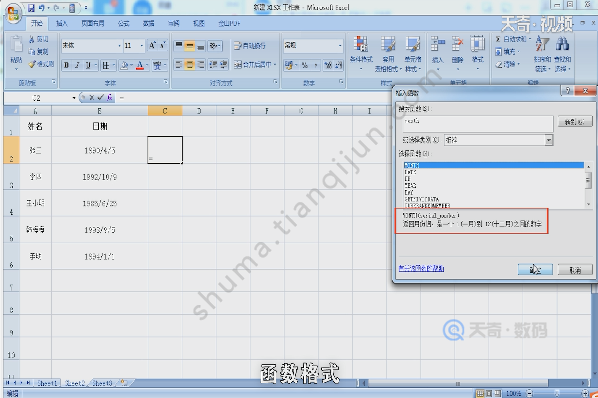Expand the font size dropdown
Viewport: 598px width, 398px height.
tap(142, 46)
